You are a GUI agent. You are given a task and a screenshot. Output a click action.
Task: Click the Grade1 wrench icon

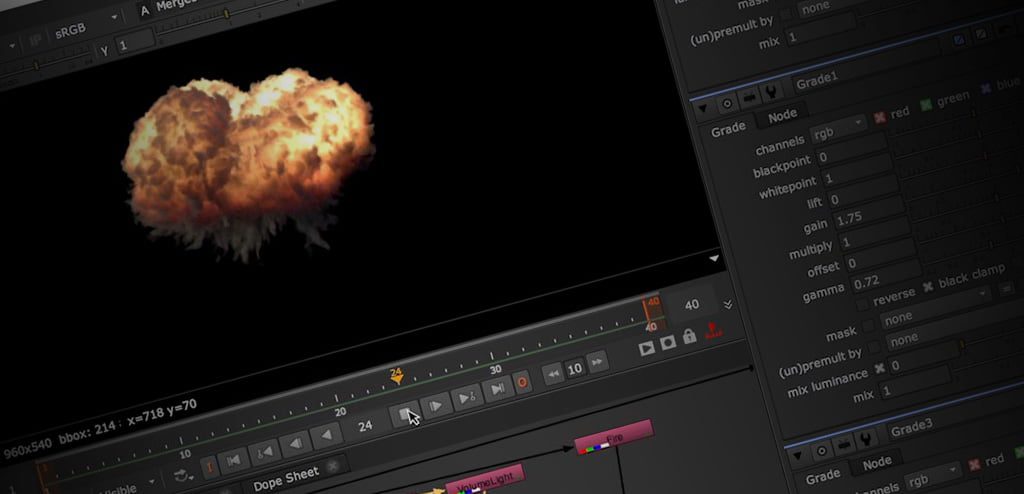click(772, 91)
